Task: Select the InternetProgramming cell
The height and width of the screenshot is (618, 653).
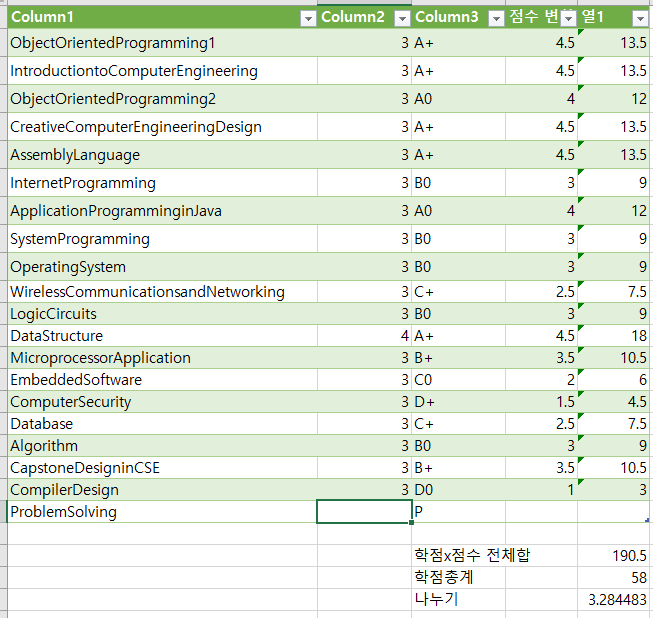Action: (162, 182)
